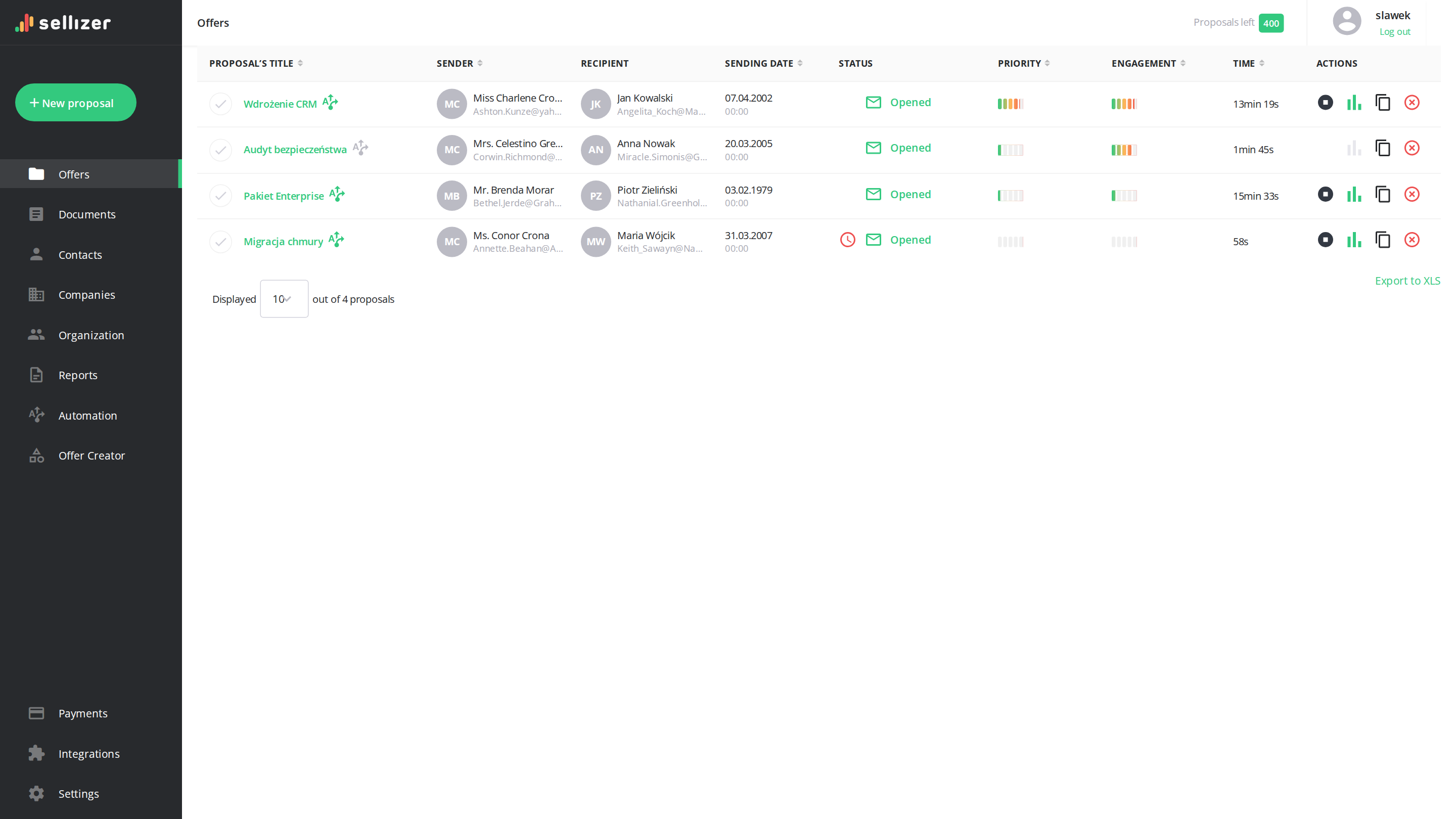This screenshot has height=819, width=1456.
Task: Open Offer Creator
Action: click(91, 456)
